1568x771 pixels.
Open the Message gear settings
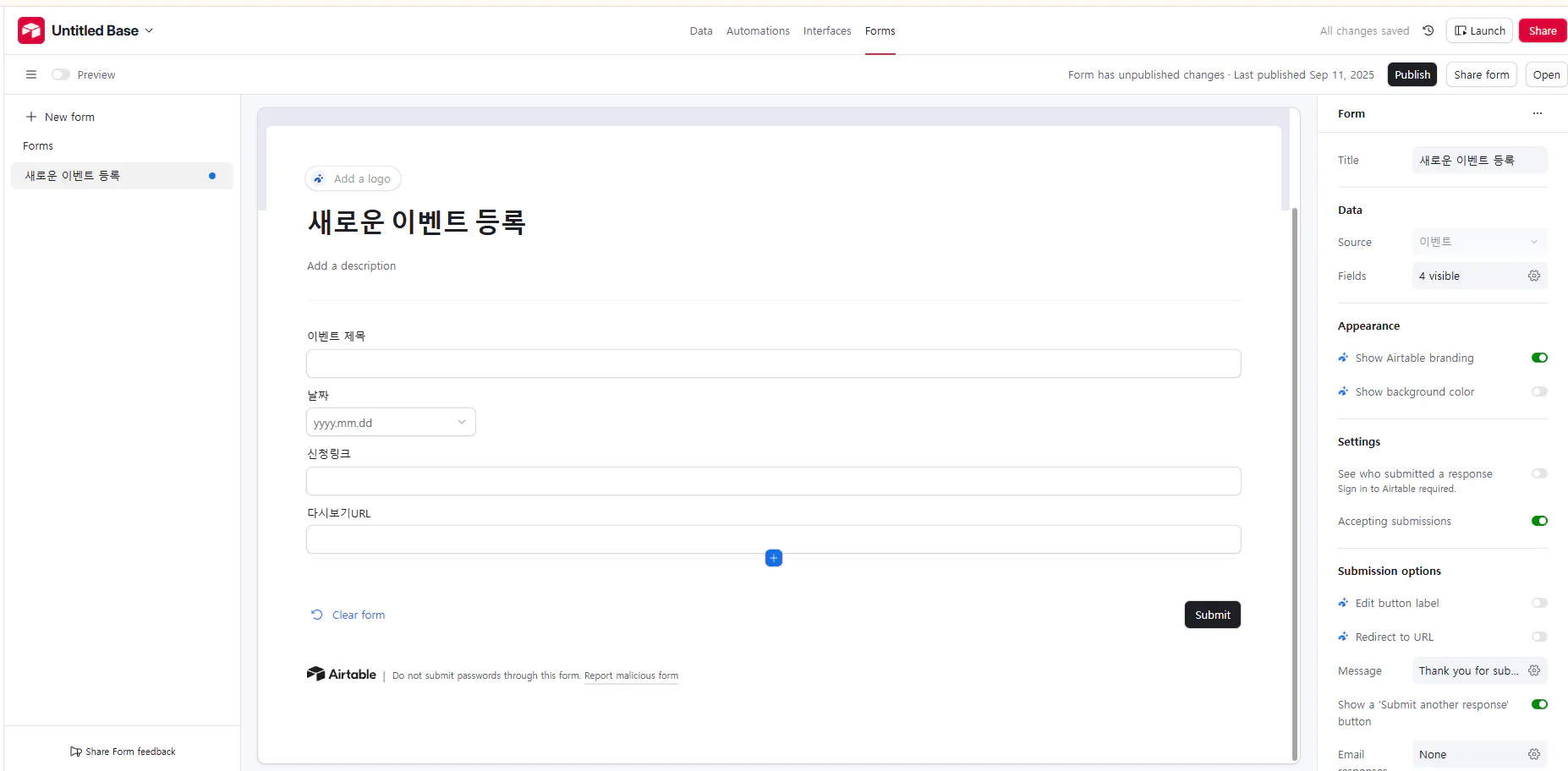1534,670
